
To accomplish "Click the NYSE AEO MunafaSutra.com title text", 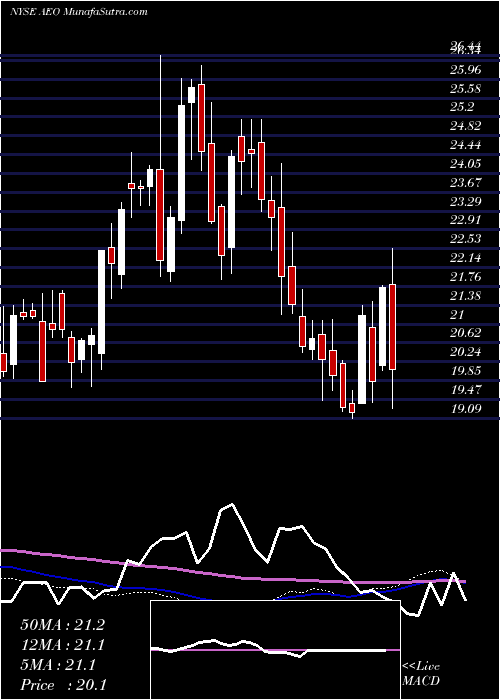I will 79,12.
